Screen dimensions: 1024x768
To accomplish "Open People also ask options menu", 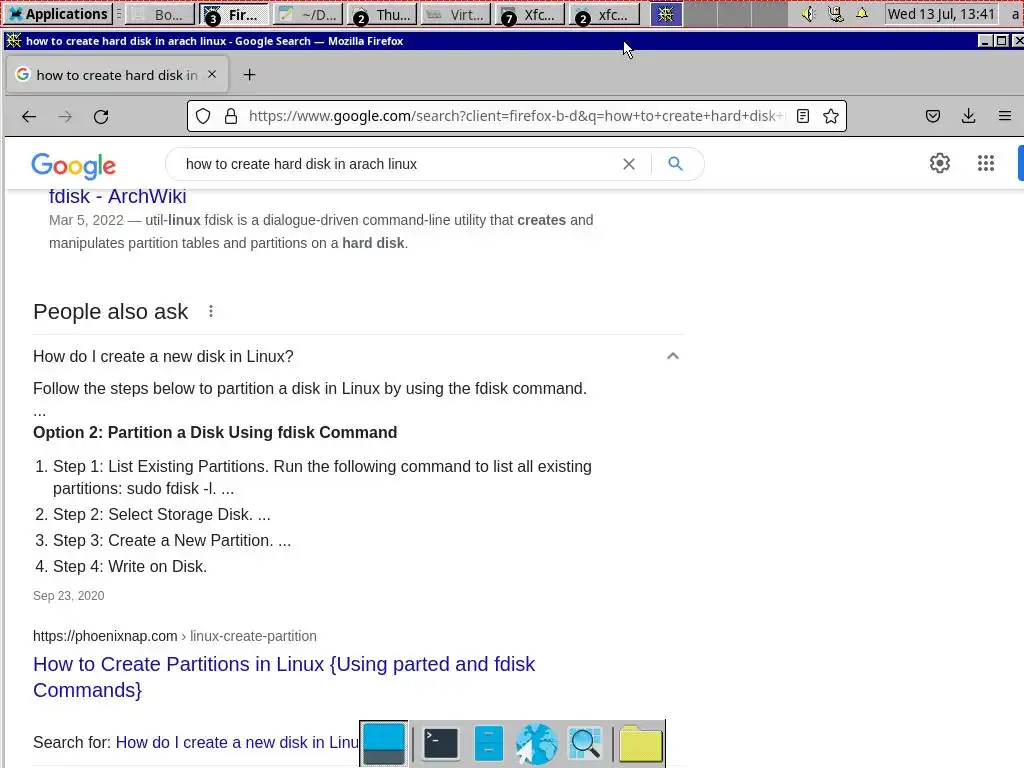I will tap(210, 312).
